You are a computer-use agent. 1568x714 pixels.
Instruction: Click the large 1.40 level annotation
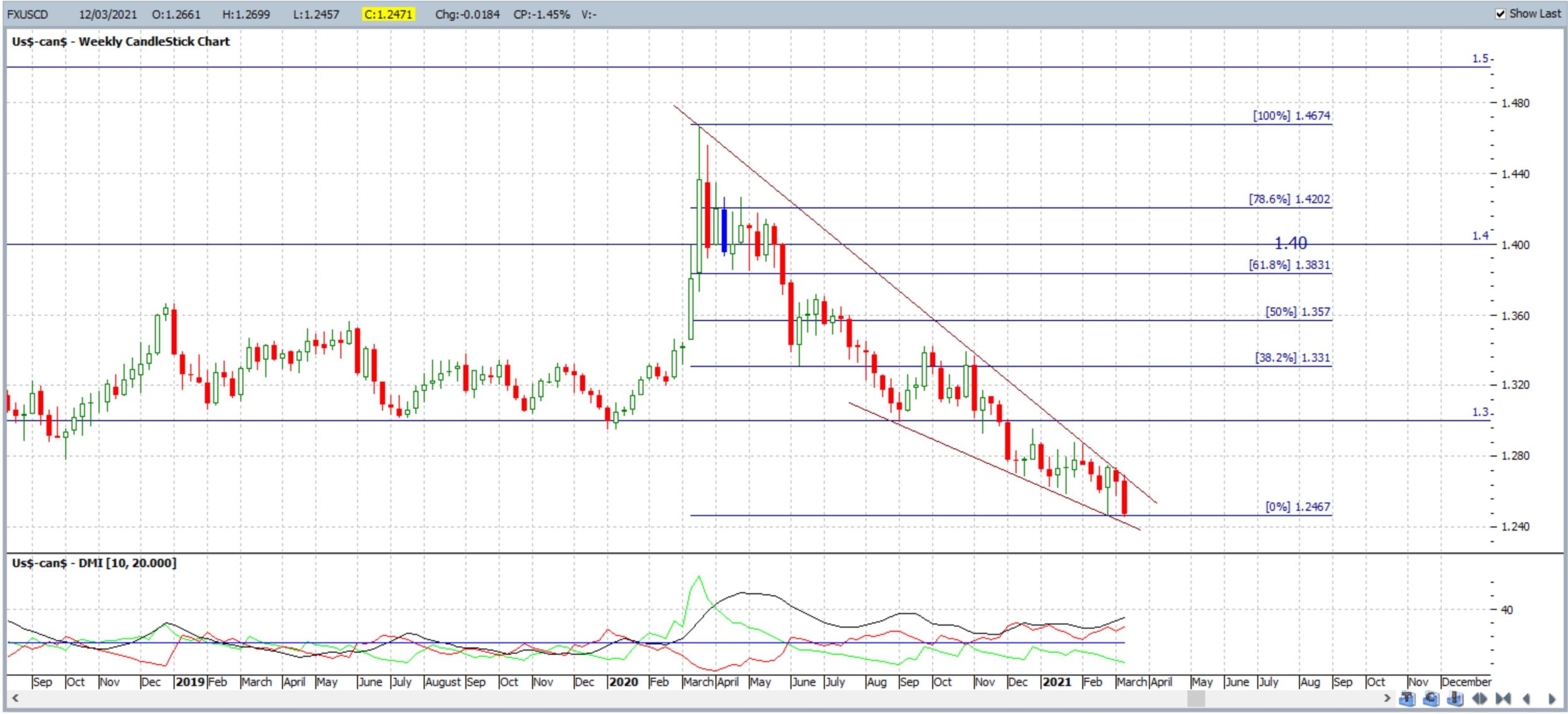(1290, 243)
